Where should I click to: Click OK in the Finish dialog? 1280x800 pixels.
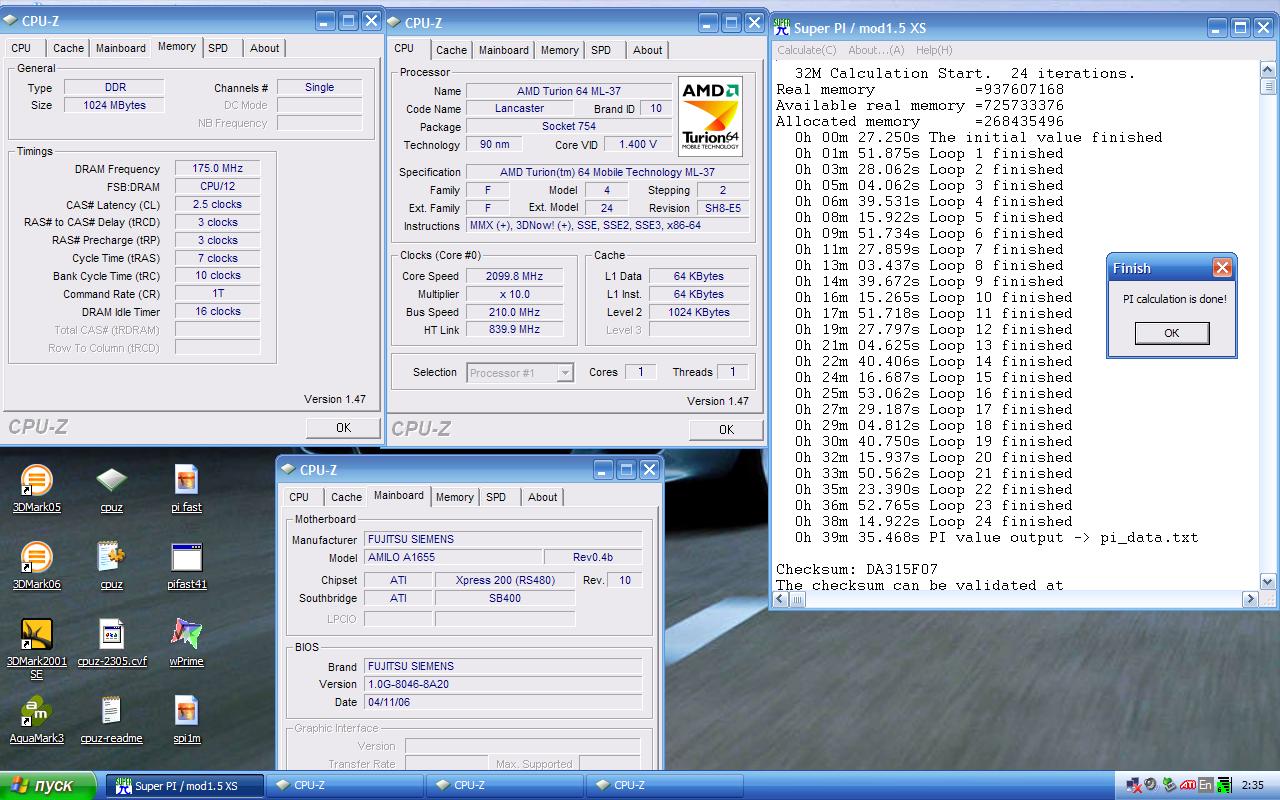click(x=1172, y=333)
